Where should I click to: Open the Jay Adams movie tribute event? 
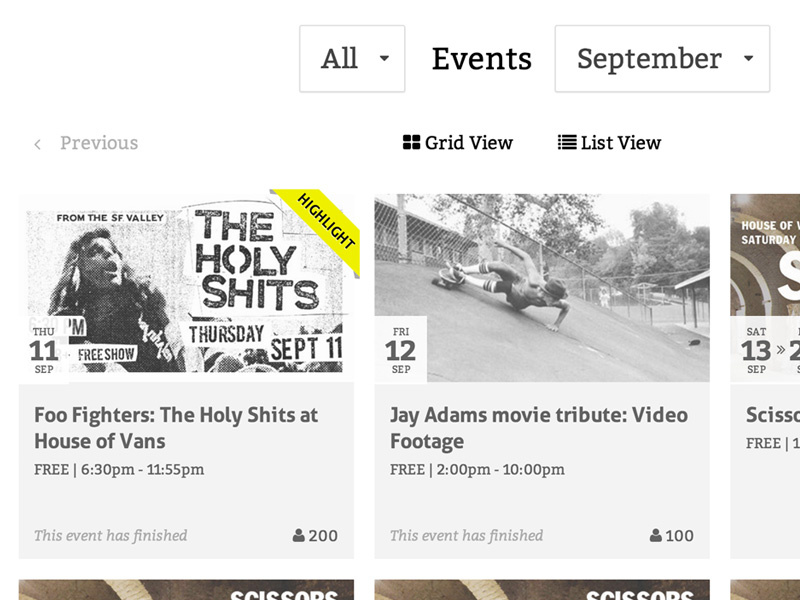[537, 427]
